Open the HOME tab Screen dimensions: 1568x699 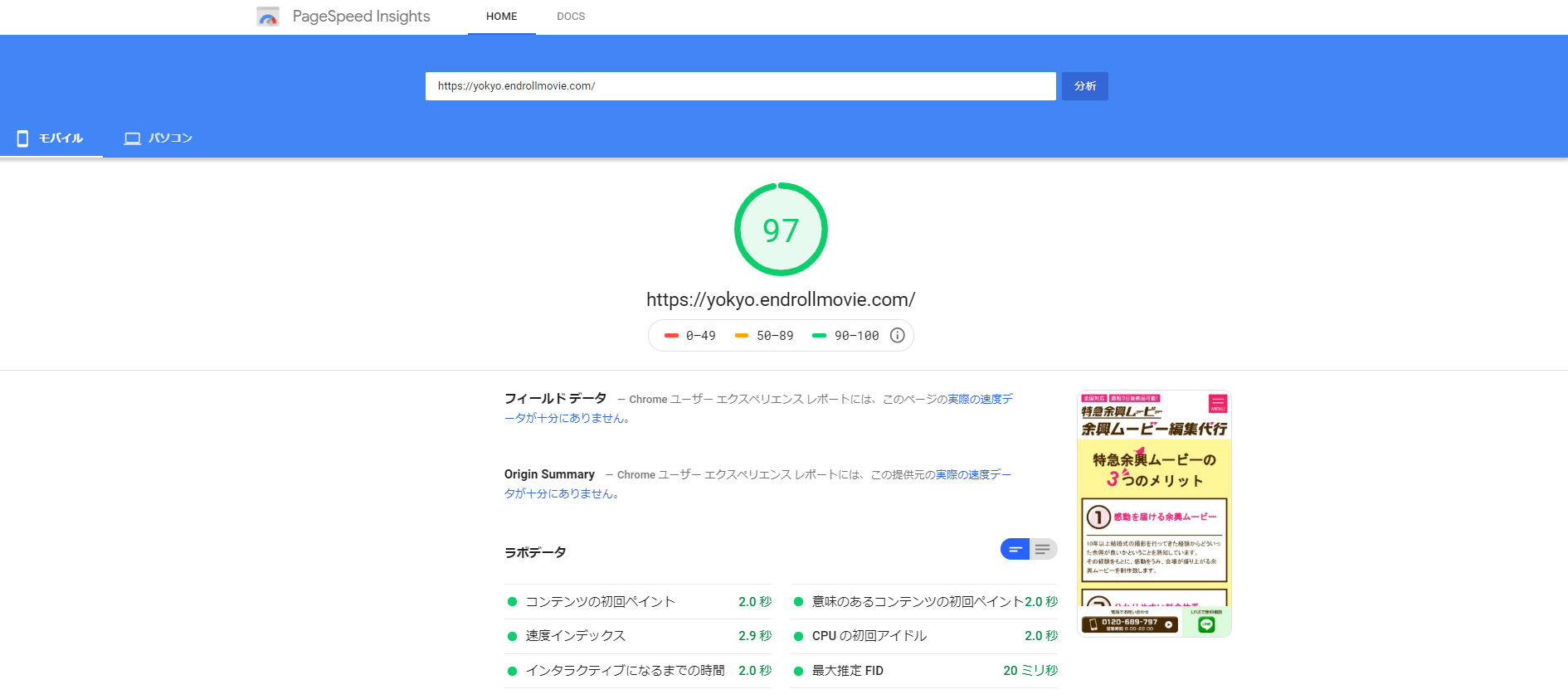coord(502,17)
